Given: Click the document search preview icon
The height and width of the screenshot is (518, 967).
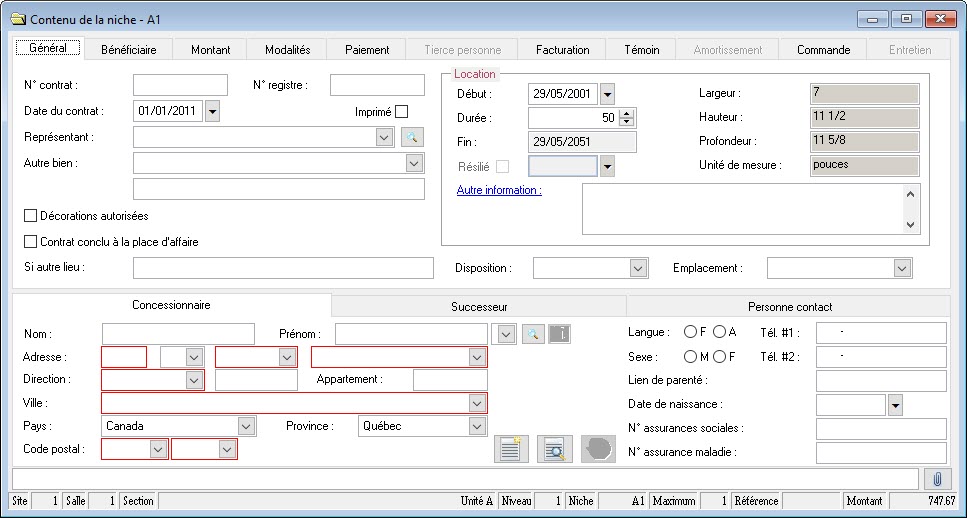Looking at the screenshot, I should [553, 449].
